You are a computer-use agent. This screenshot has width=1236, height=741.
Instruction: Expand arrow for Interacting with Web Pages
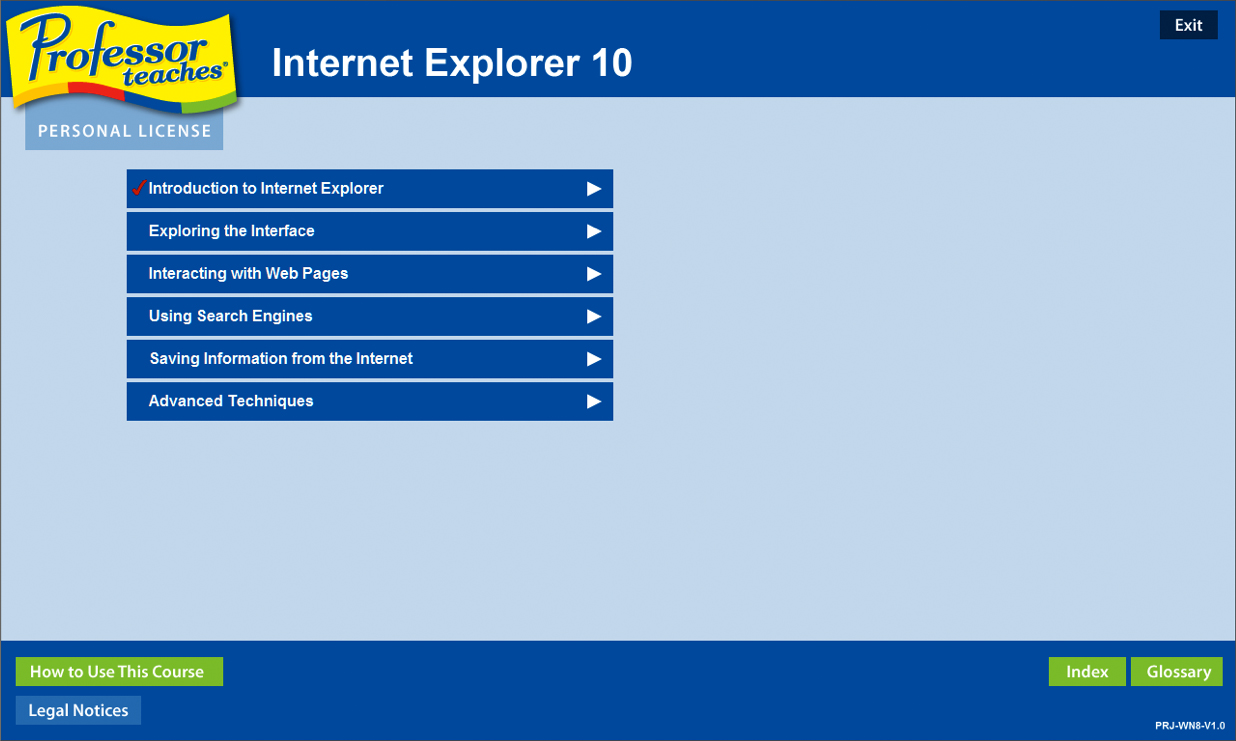coord(594,273)
